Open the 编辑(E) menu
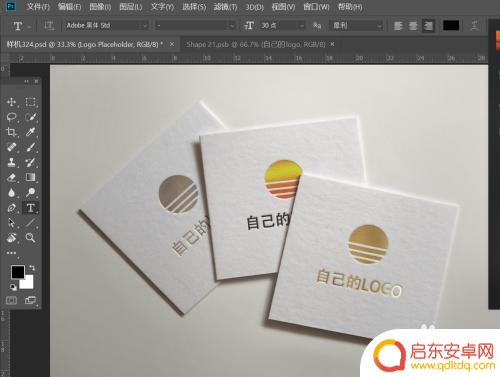500x377 pixels. [x=69, y=7]
